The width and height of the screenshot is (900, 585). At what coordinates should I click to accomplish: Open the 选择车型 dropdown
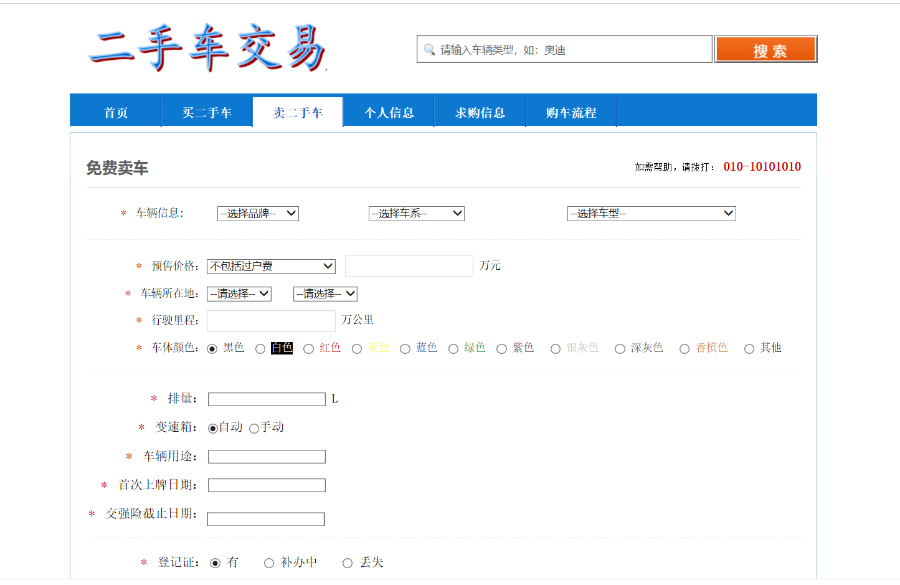tap(651, 213)
